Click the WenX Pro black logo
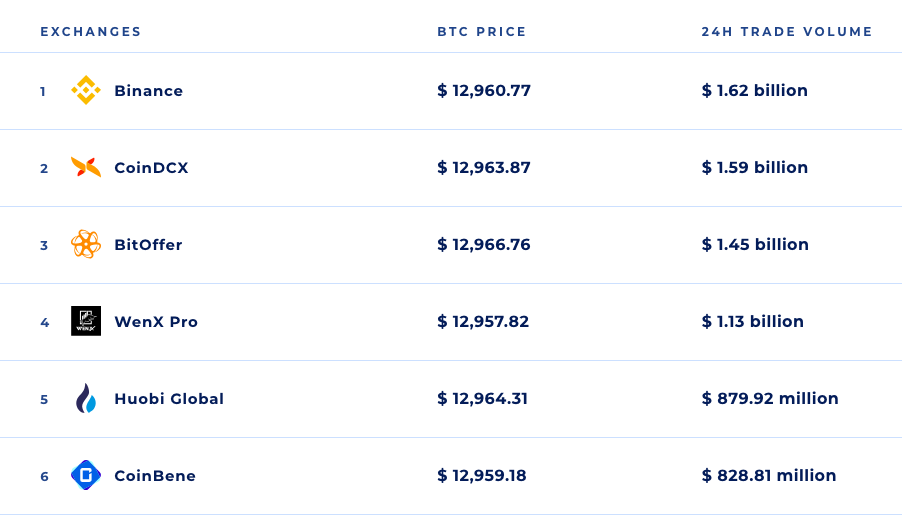902x515 pixels. 86,321
